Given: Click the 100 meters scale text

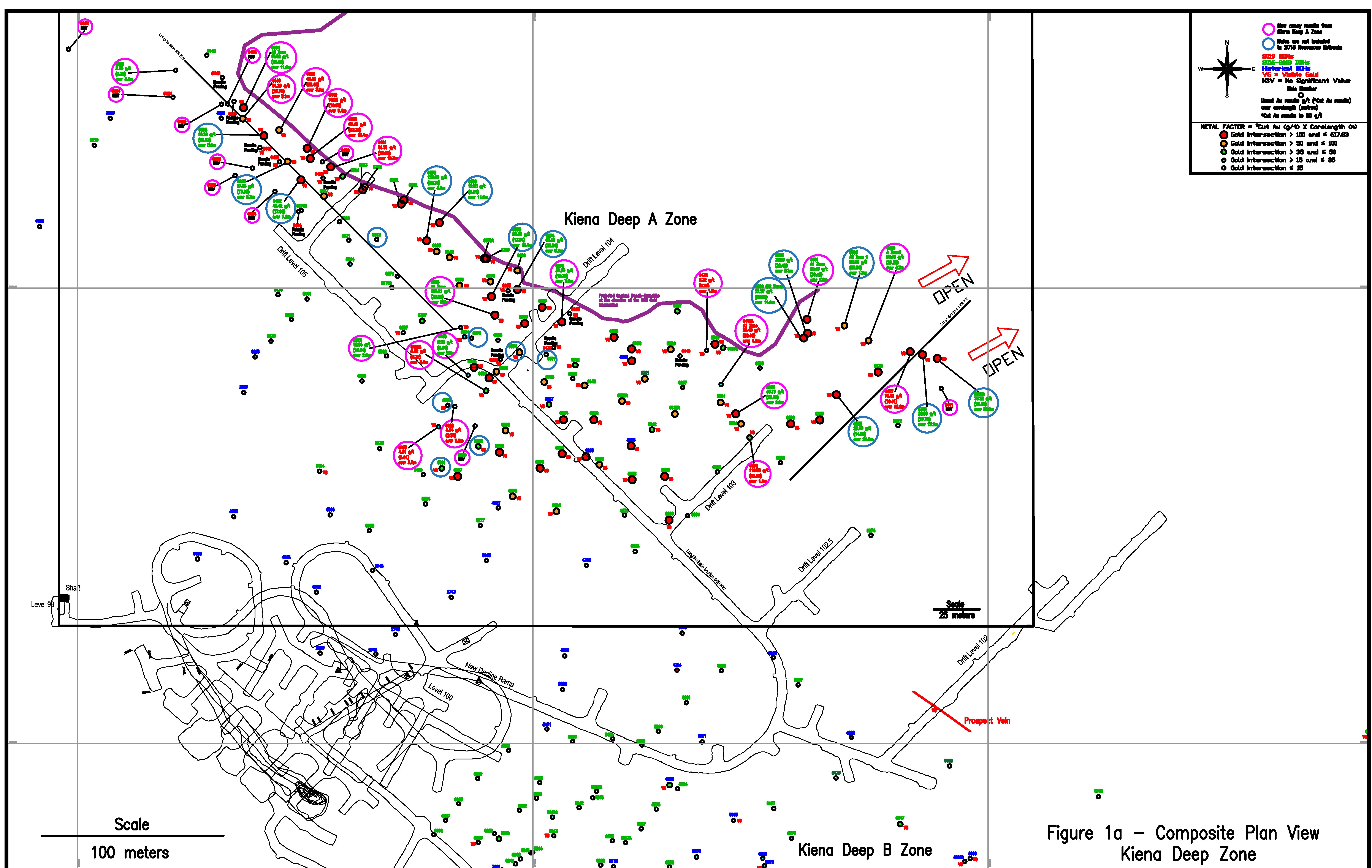Looking at the screenshot, I should (x=130, y=853).
